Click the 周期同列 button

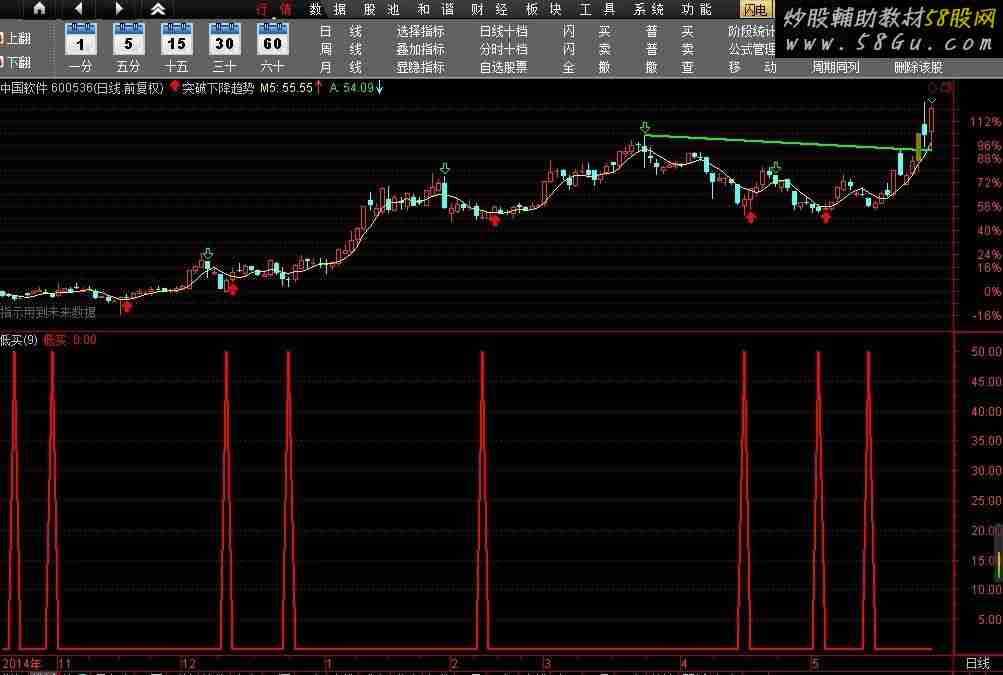click(835, 68)
